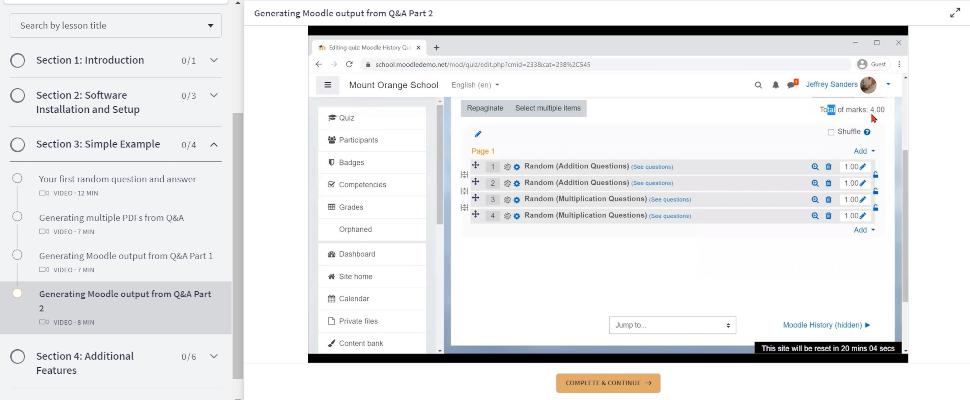Screen dimensions: 970x400
Task: Click the move handle for question 1
Action: pyautogui.click(x=476, y=166)
